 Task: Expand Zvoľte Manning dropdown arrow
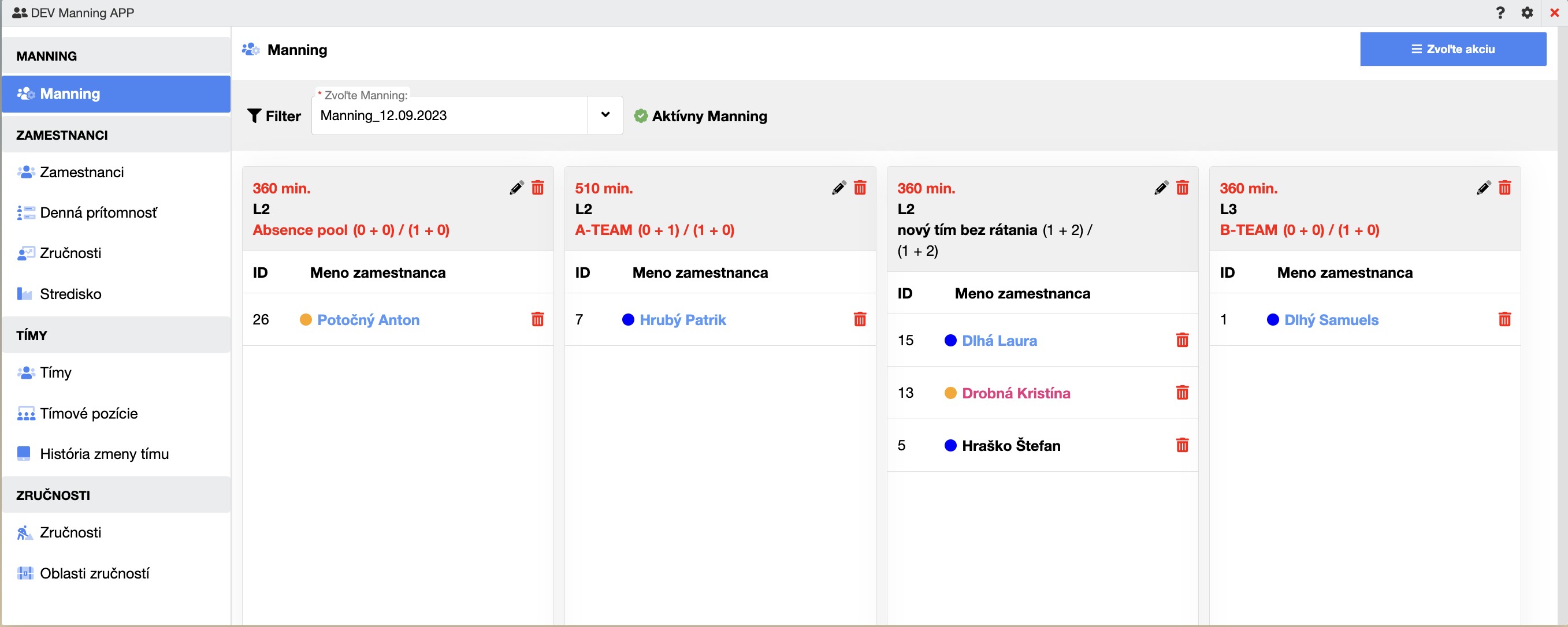coord(605,115)
